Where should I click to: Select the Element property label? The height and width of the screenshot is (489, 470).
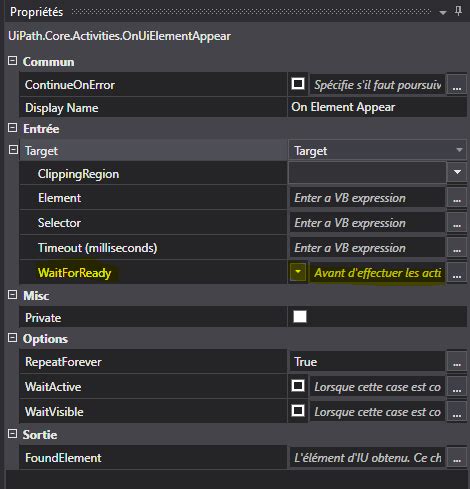(x=59, y=198)
